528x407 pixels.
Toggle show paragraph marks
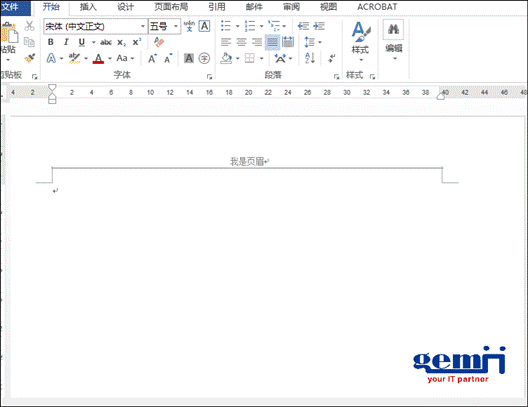(x=331, y=58)
